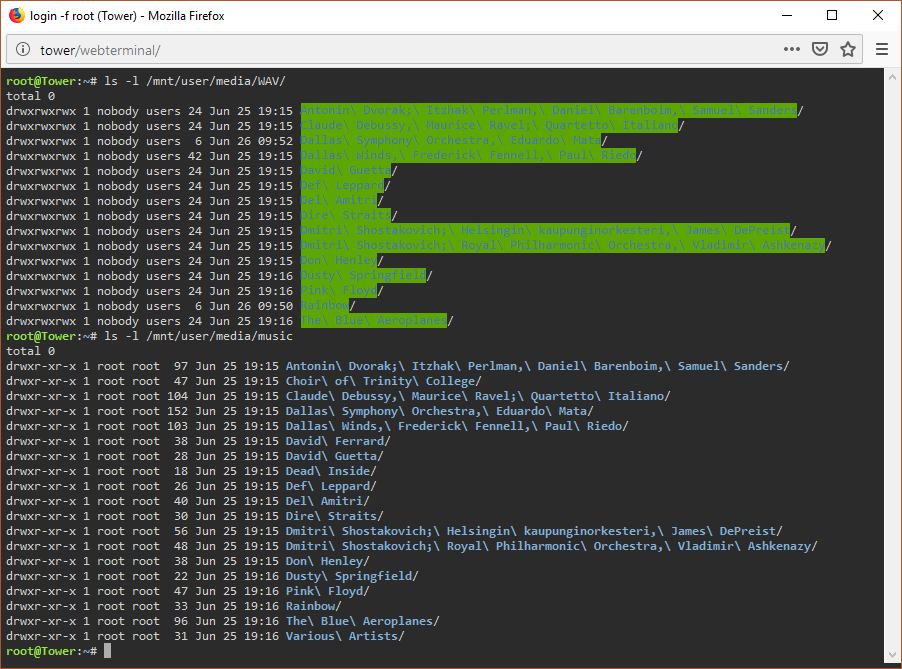Click 'Don\ Henley/' in the music listing

328,561
